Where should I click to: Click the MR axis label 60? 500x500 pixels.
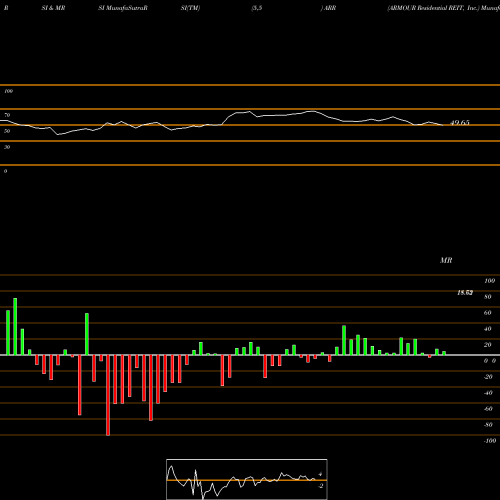click(488, 313)
